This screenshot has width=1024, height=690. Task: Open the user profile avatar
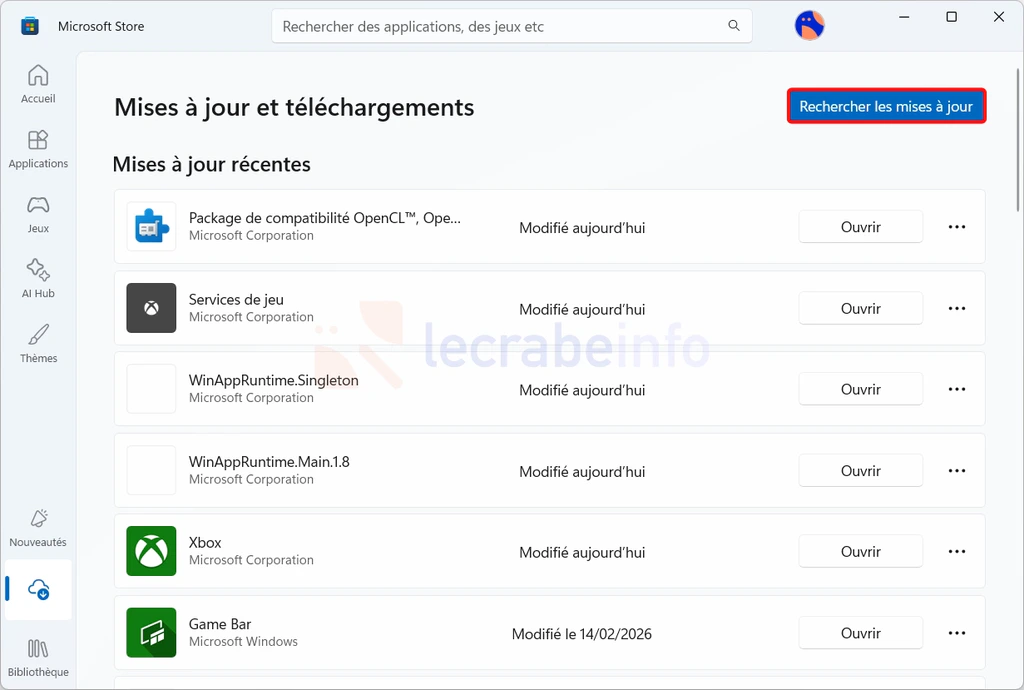(x=809, y=26)
